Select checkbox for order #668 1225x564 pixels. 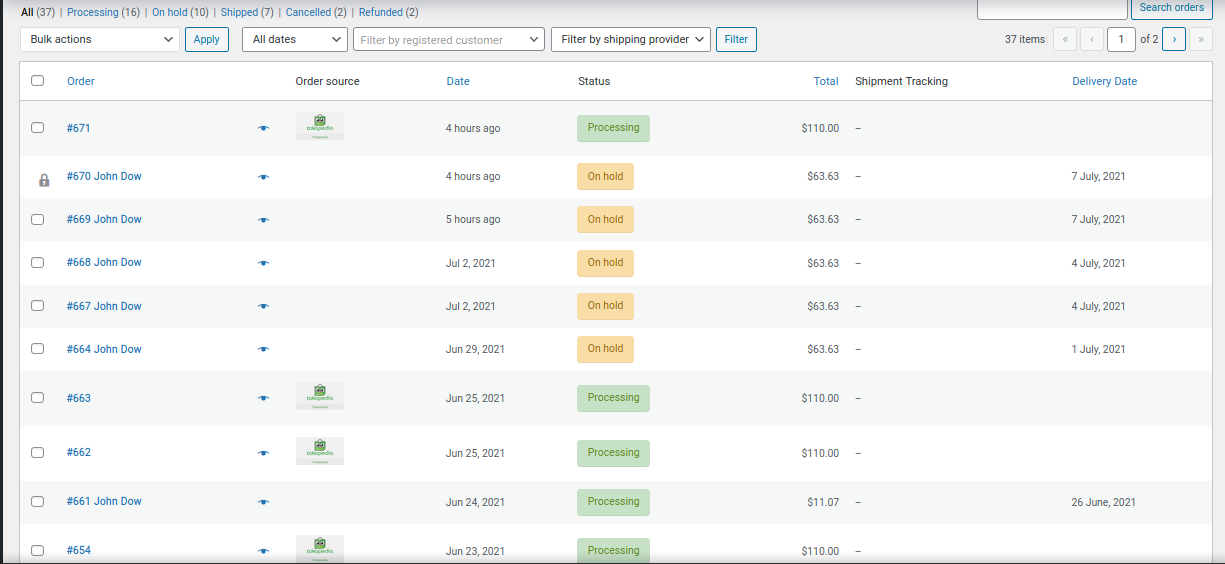point(38,262)
